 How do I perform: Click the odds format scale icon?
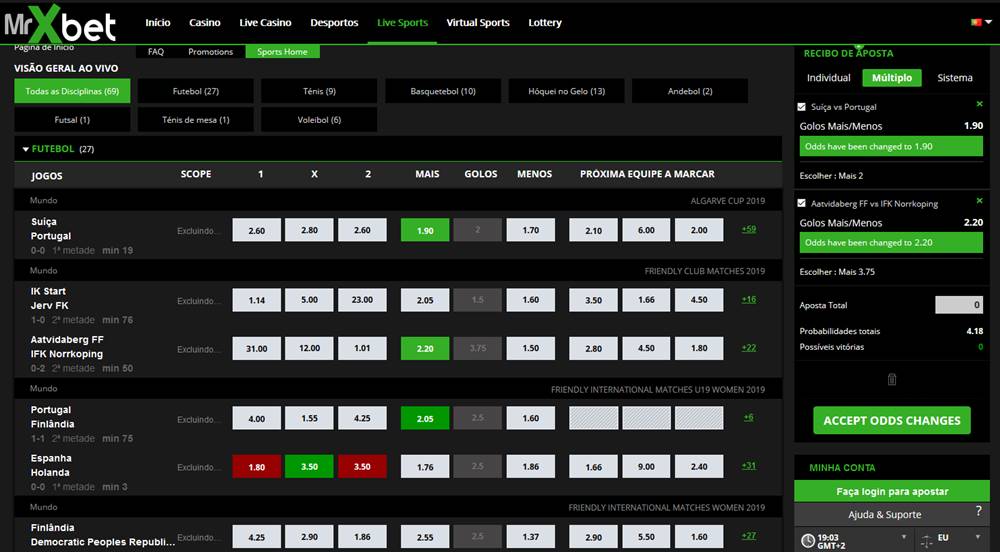pos(925,540)
